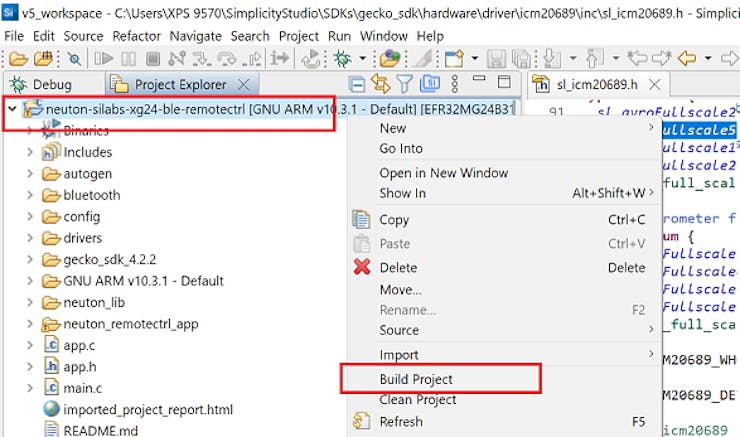This screenshot has height=437, width=740.
Task: Click the Skip All Breakpoints icon
Action: pos(75,59)
